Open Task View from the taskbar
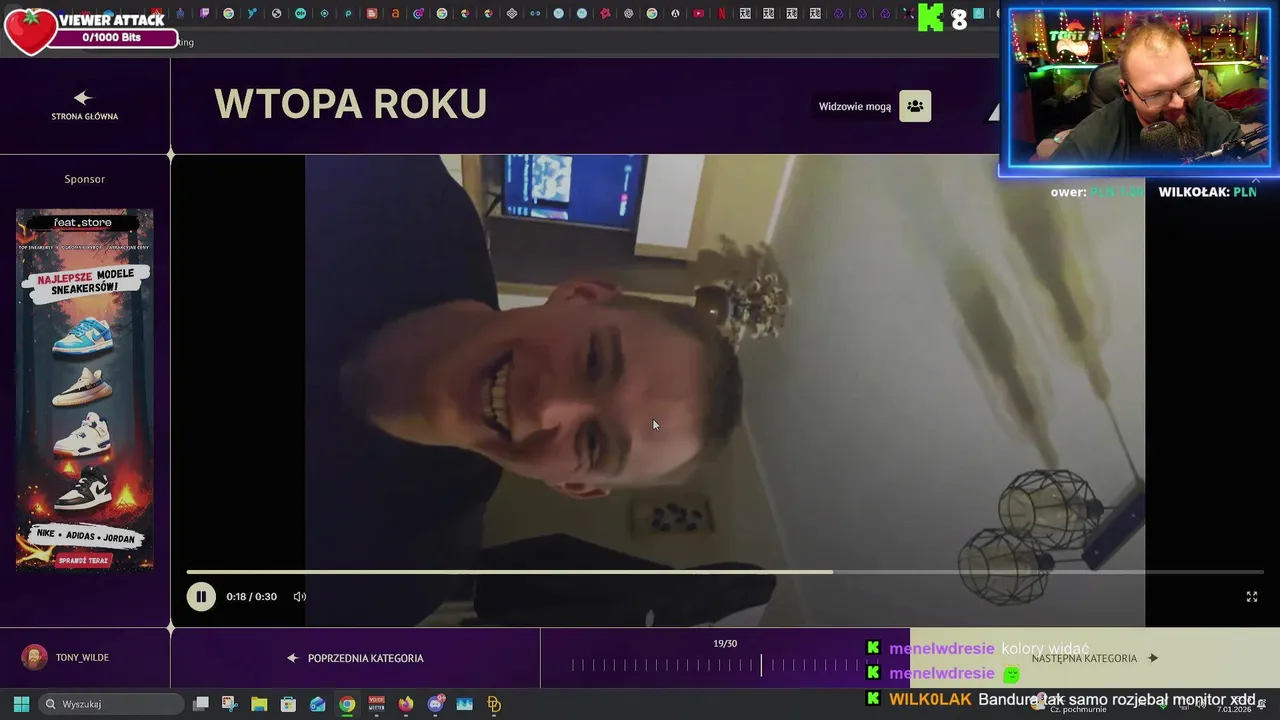Viewport: 1280px width, 720px height. (x=201, y=704)
